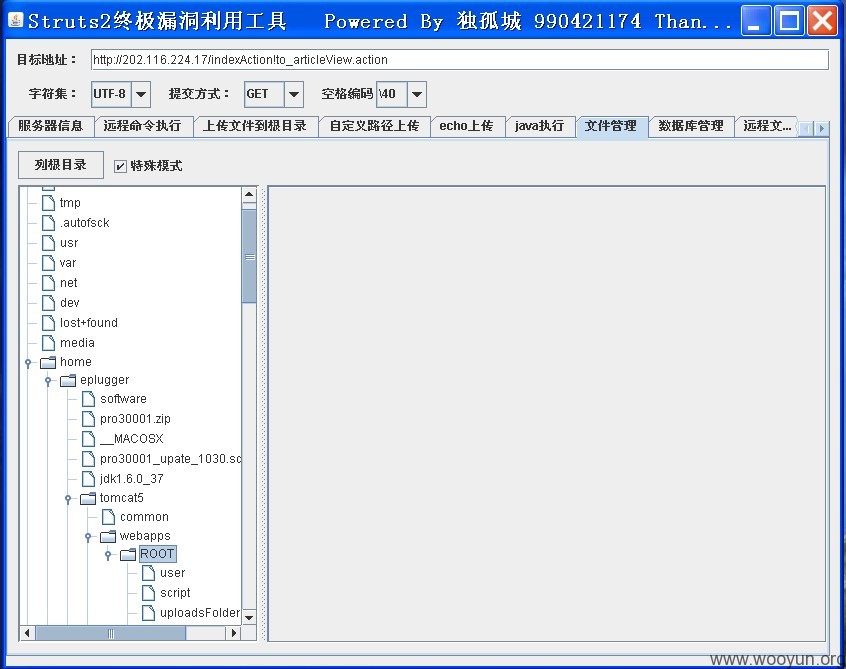Click the .autofsck file icon
This screenshot has width=846, height=669.
(49, 223)
